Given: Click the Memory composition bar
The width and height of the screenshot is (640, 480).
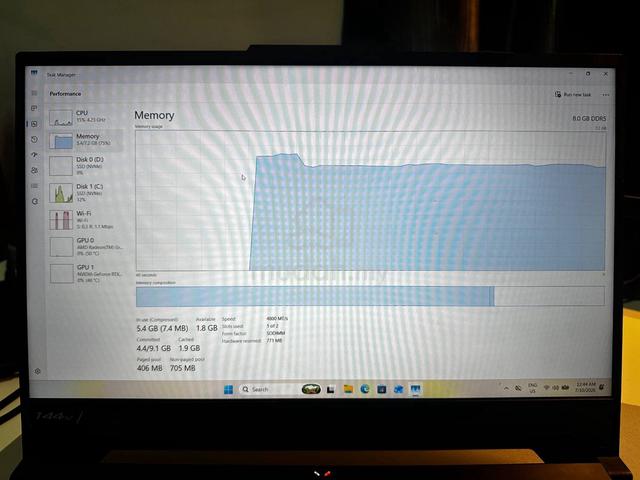Looking at the screenshot, I should pyautogui.click(x=370, y=296).
